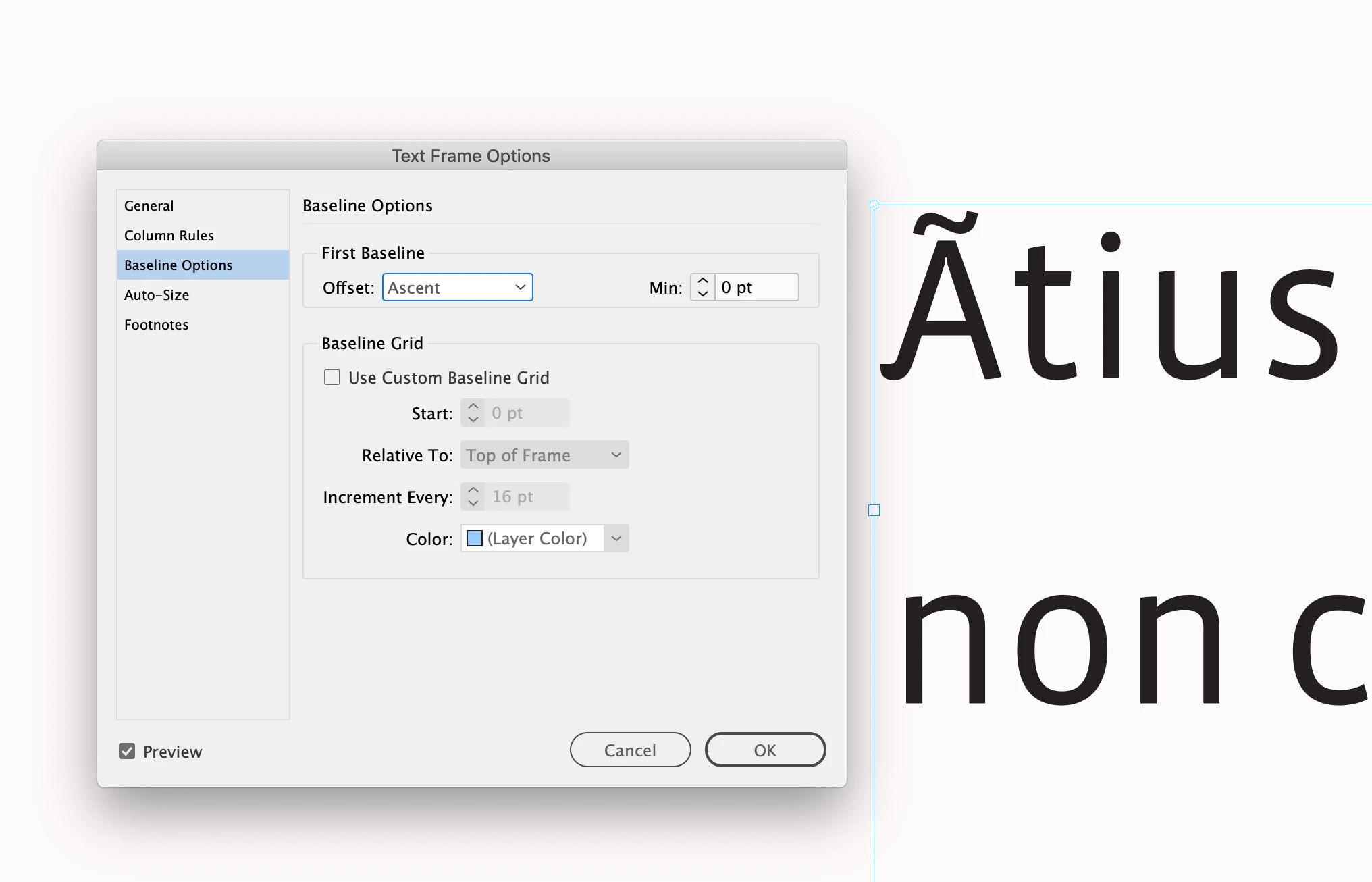Click left-middle handle of text frame
1372x882 pixels.
coord(874,511)
